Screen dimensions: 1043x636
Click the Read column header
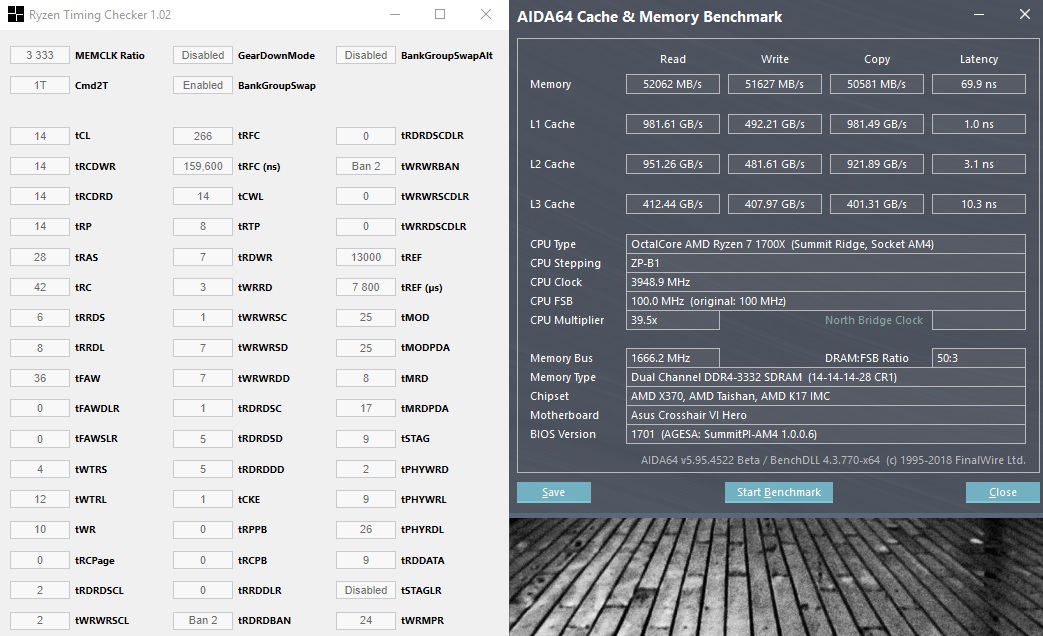(x=672, y=59)
